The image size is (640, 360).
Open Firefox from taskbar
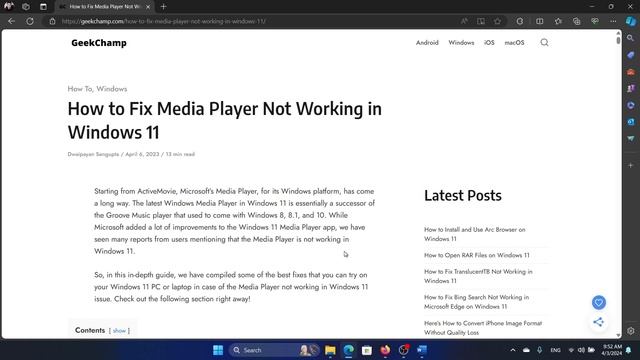coord(385,350)
